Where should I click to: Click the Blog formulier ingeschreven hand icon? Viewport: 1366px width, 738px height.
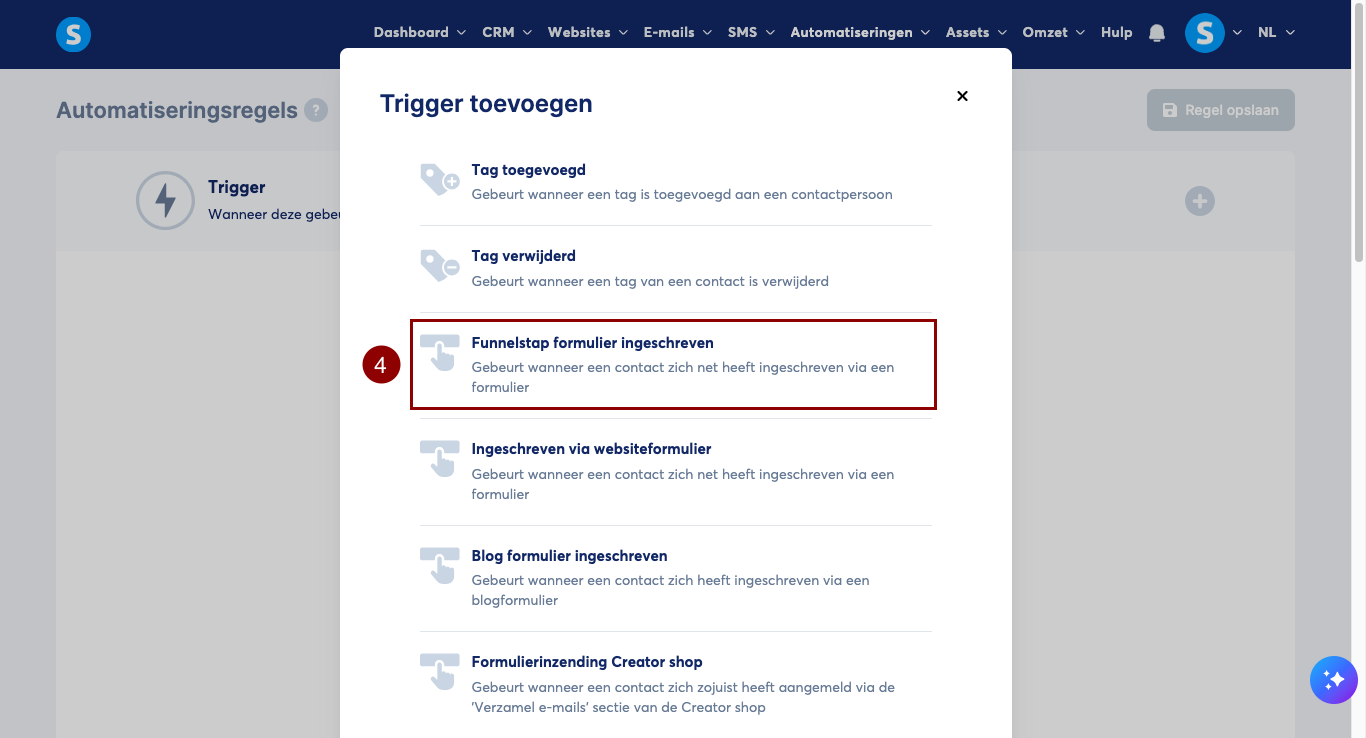(x=439, y=566)
